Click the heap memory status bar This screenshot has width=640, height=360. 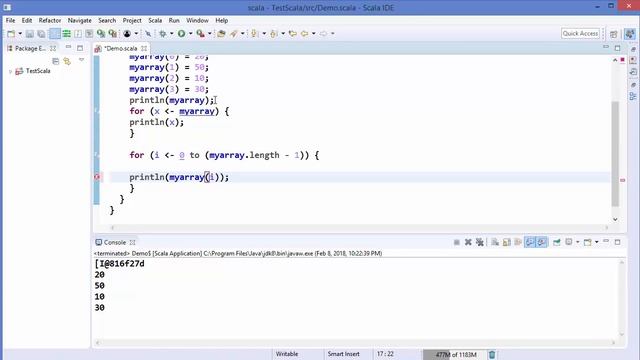(455, 355)
